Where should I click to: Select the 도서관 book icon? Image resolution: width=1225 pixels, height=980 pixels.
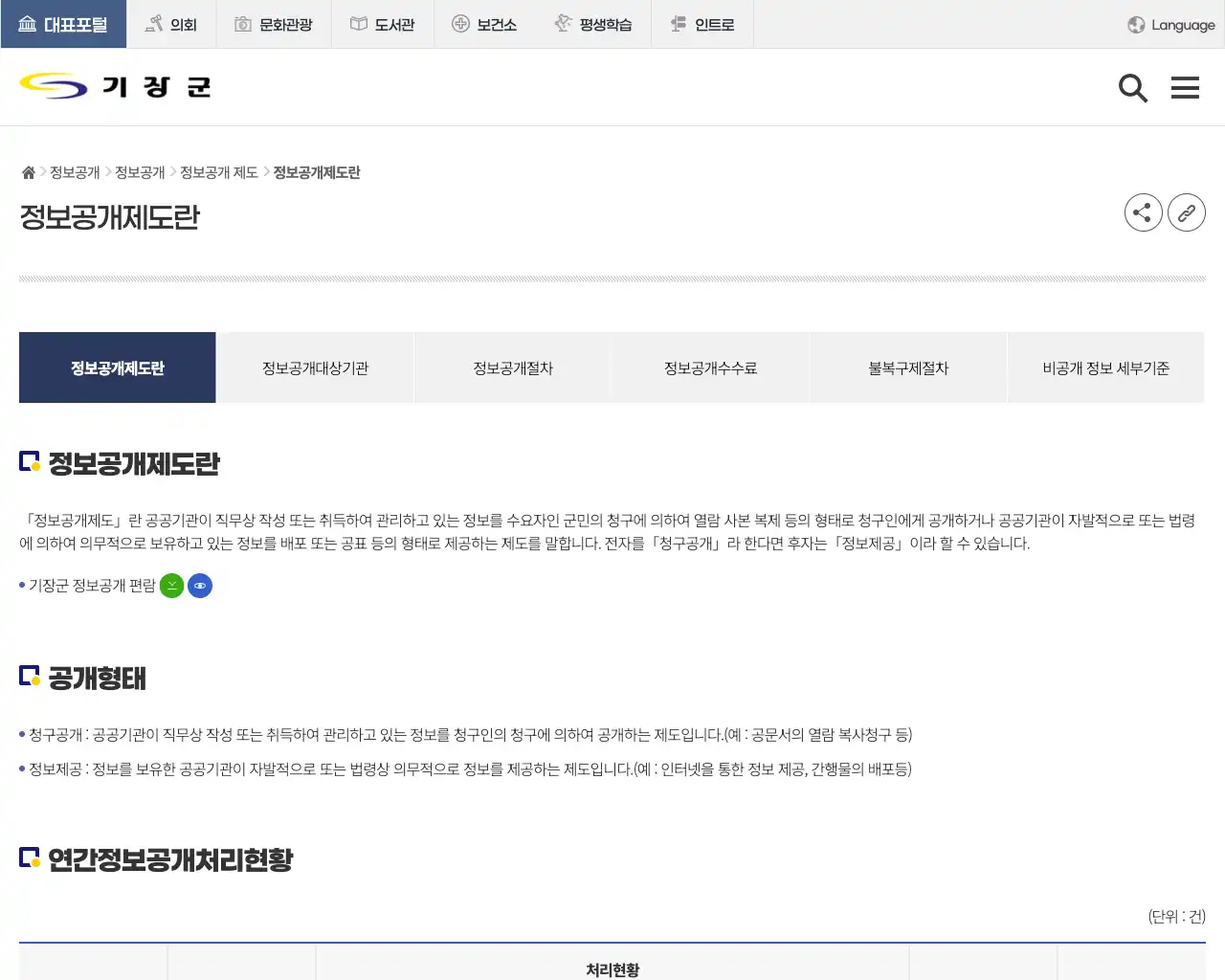click(x=360, y=23)
